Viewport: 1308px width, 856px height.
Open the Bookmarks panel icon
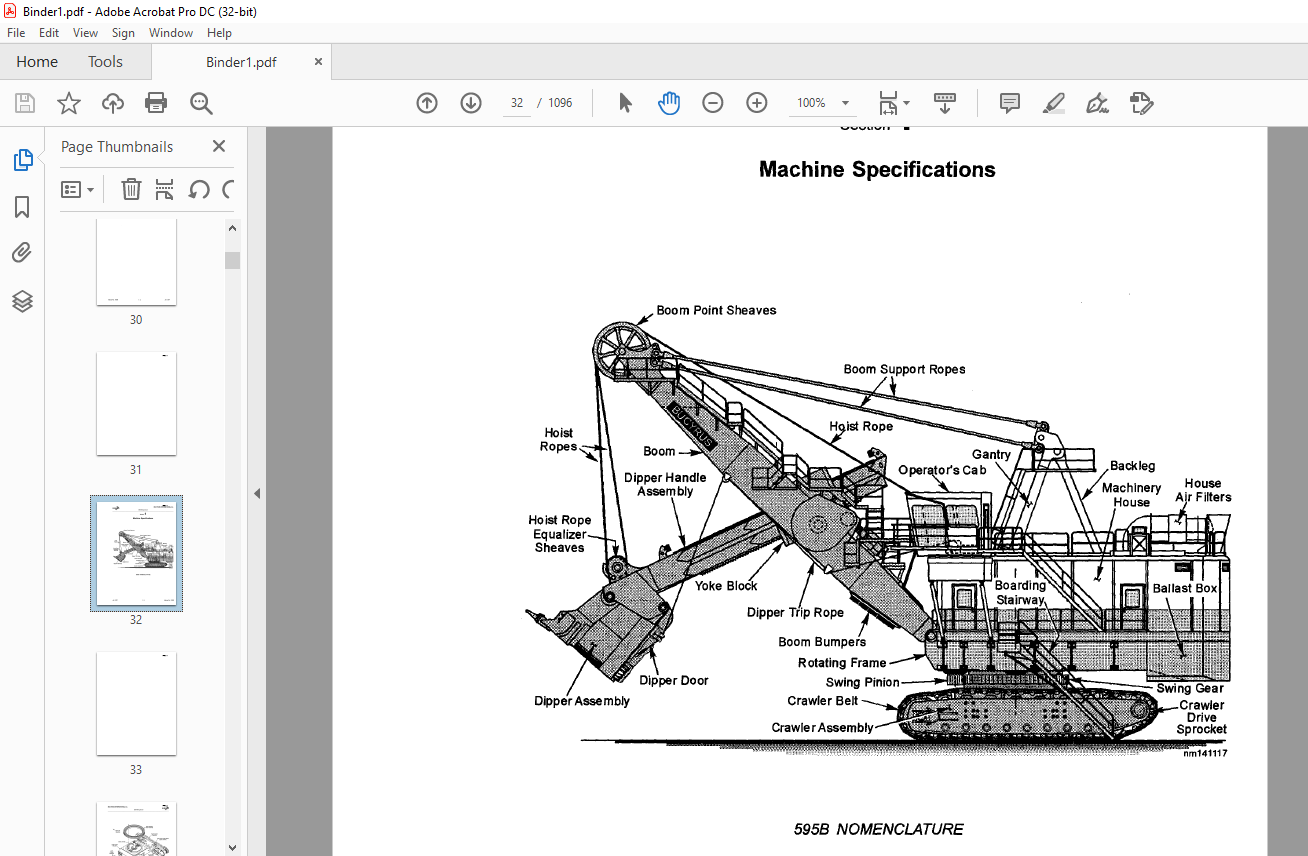pyautogui.click(x=22, y=207)
